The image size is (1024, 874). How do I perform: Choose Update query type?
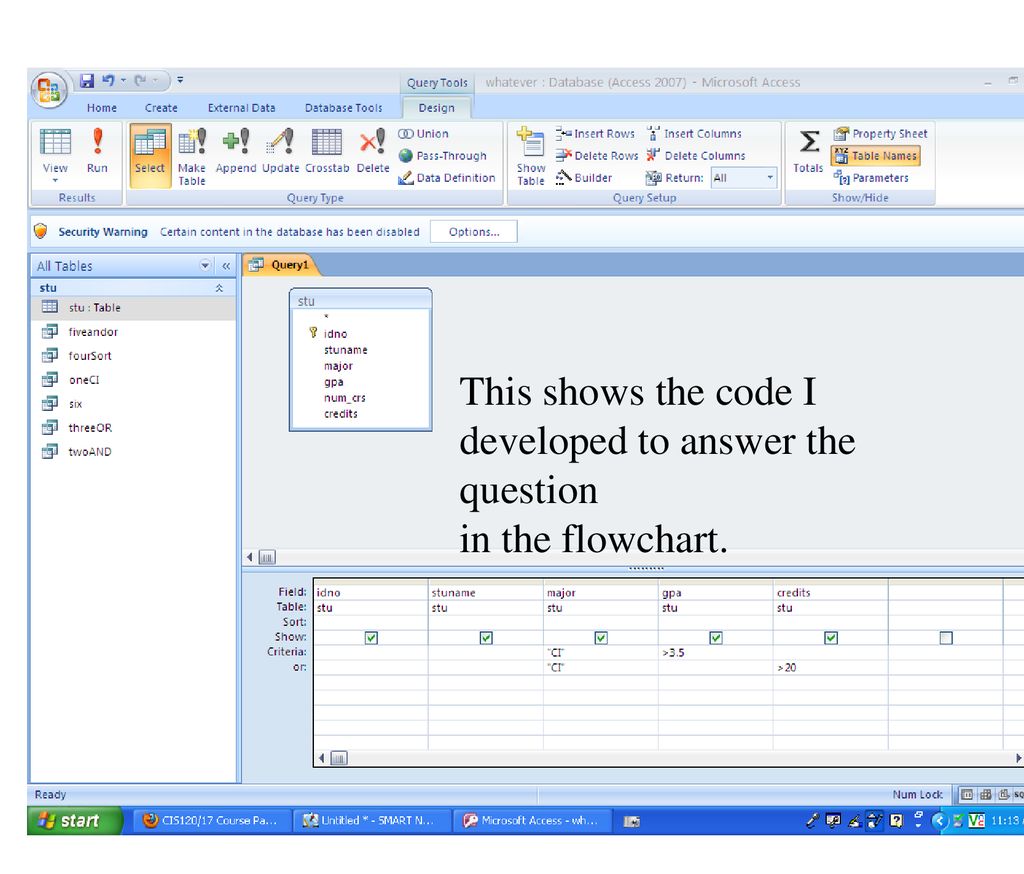point(281,151)
